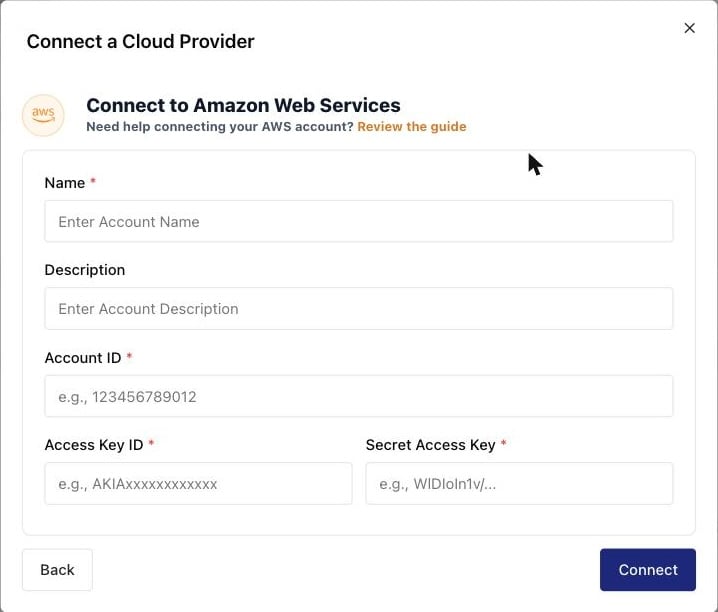Click the Secret Access Key label
The height and width of the screenshot is (612, 718).
[430, 445]
